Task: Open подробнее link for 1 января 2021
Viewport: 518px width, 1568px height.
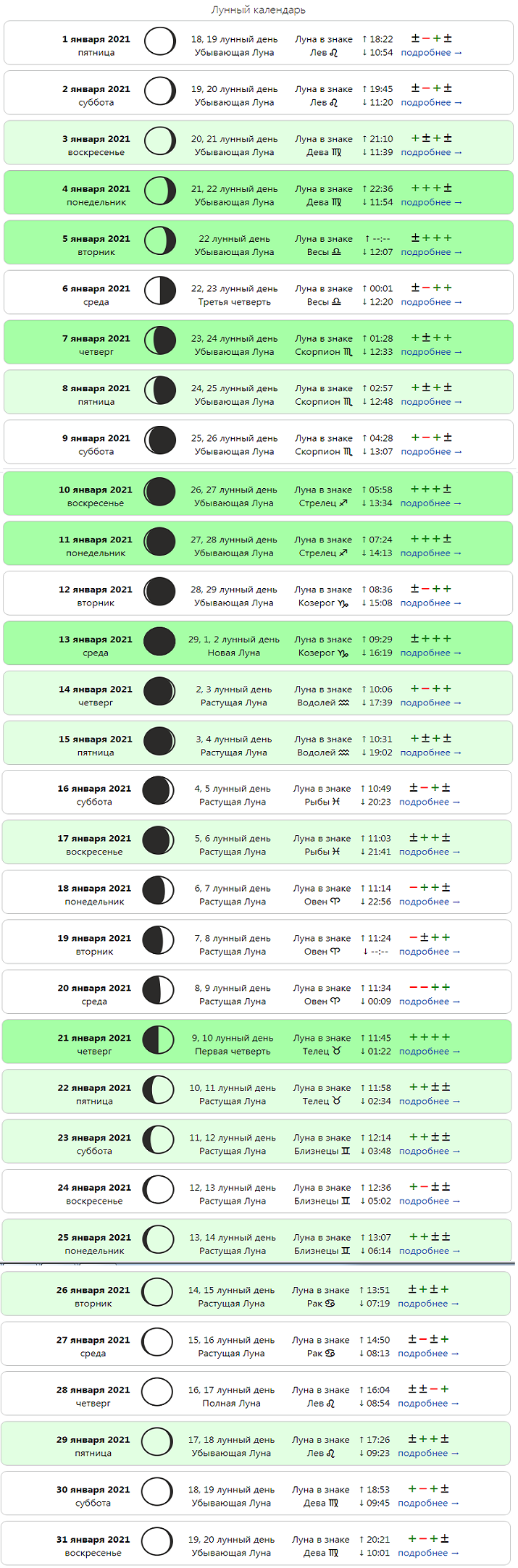Action: (x=432, y=53)
